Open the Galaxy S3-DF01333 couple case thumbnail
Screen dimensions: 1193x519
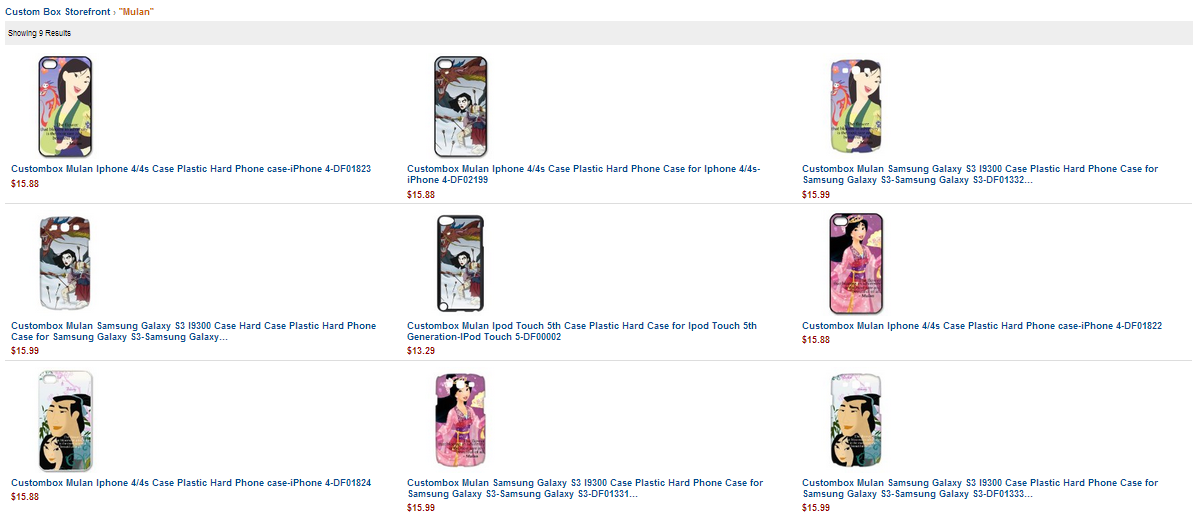pos(856,420)
